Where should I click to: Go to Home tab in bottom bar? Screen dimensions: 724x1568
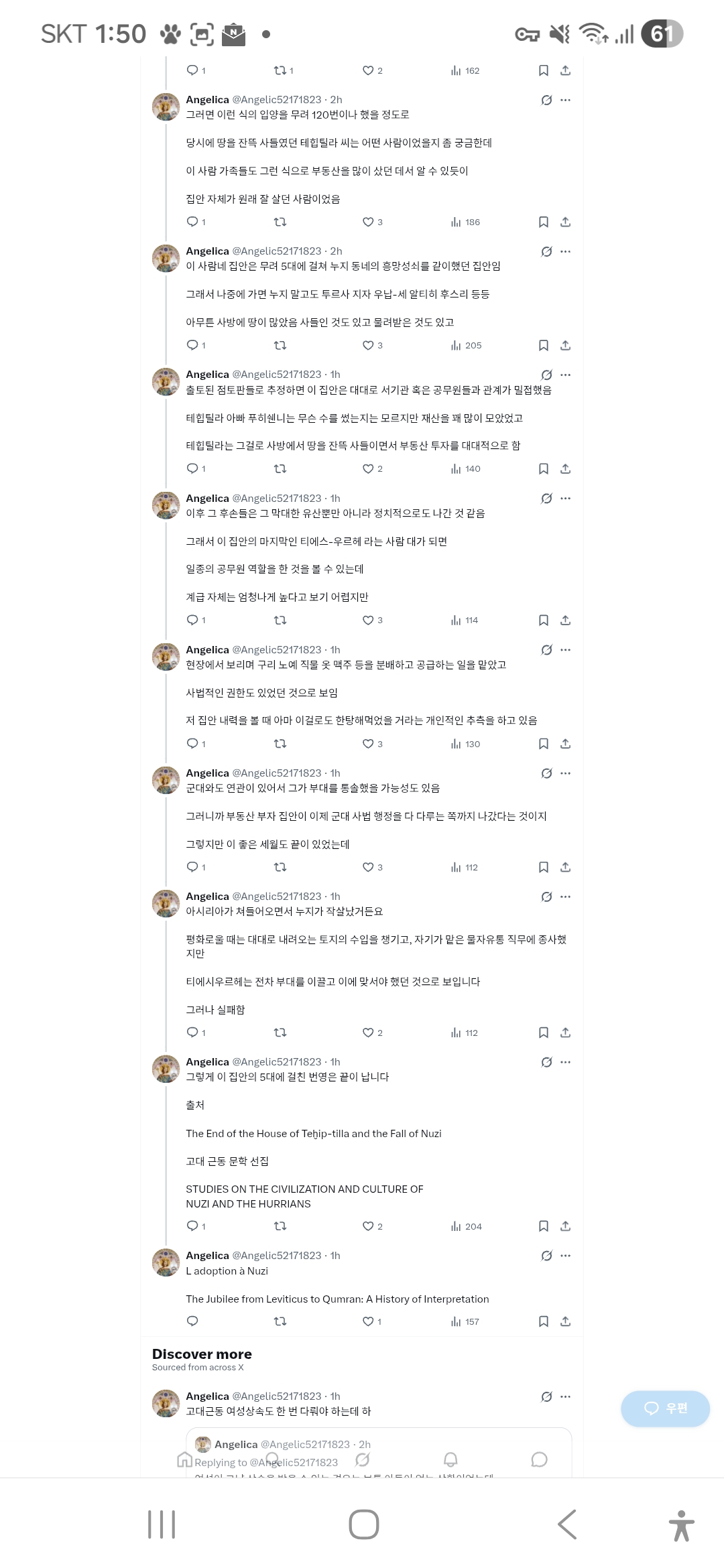[184, 1459]
